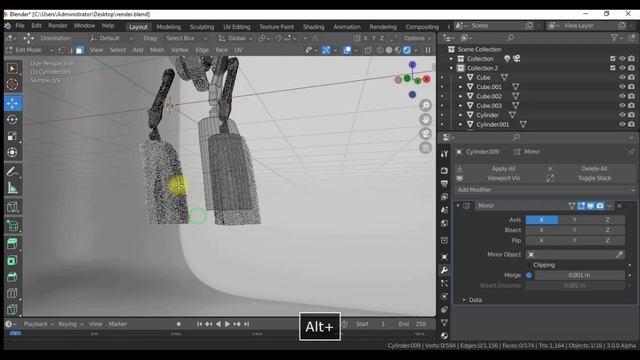The image size is (640, 360).
Task: Switch to the UV Editing workspace tab
Action: point(236,27)
